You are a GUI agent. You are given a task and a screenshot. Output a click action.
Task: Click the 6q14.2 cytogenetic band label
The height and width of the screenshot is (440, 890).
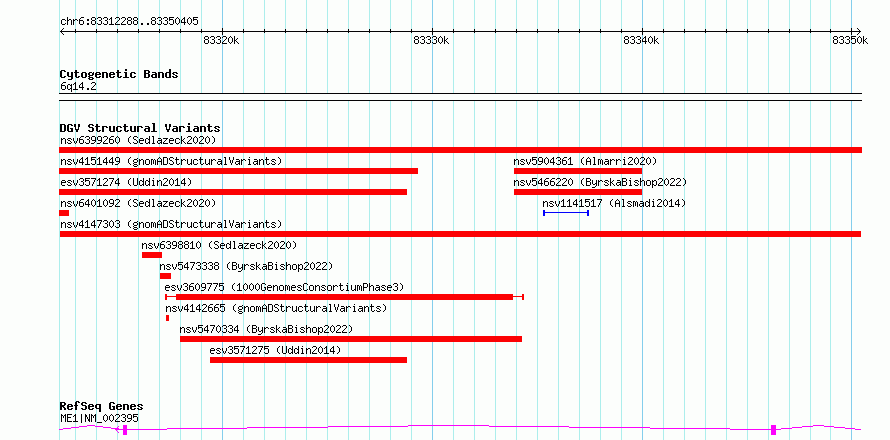tap(78, 87)
